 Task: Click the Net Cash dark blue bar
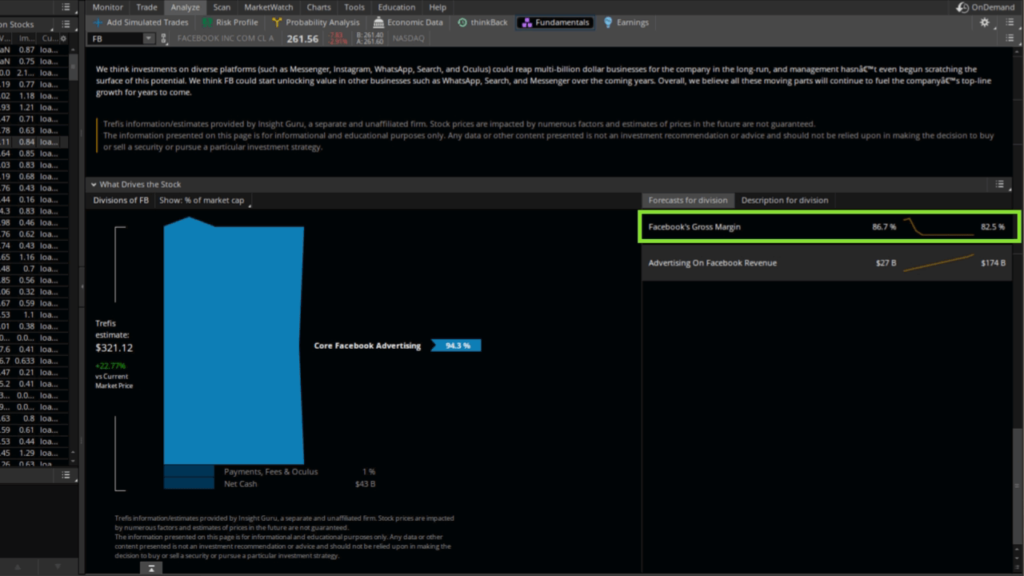pyautogui.click(x=189, y=483)
